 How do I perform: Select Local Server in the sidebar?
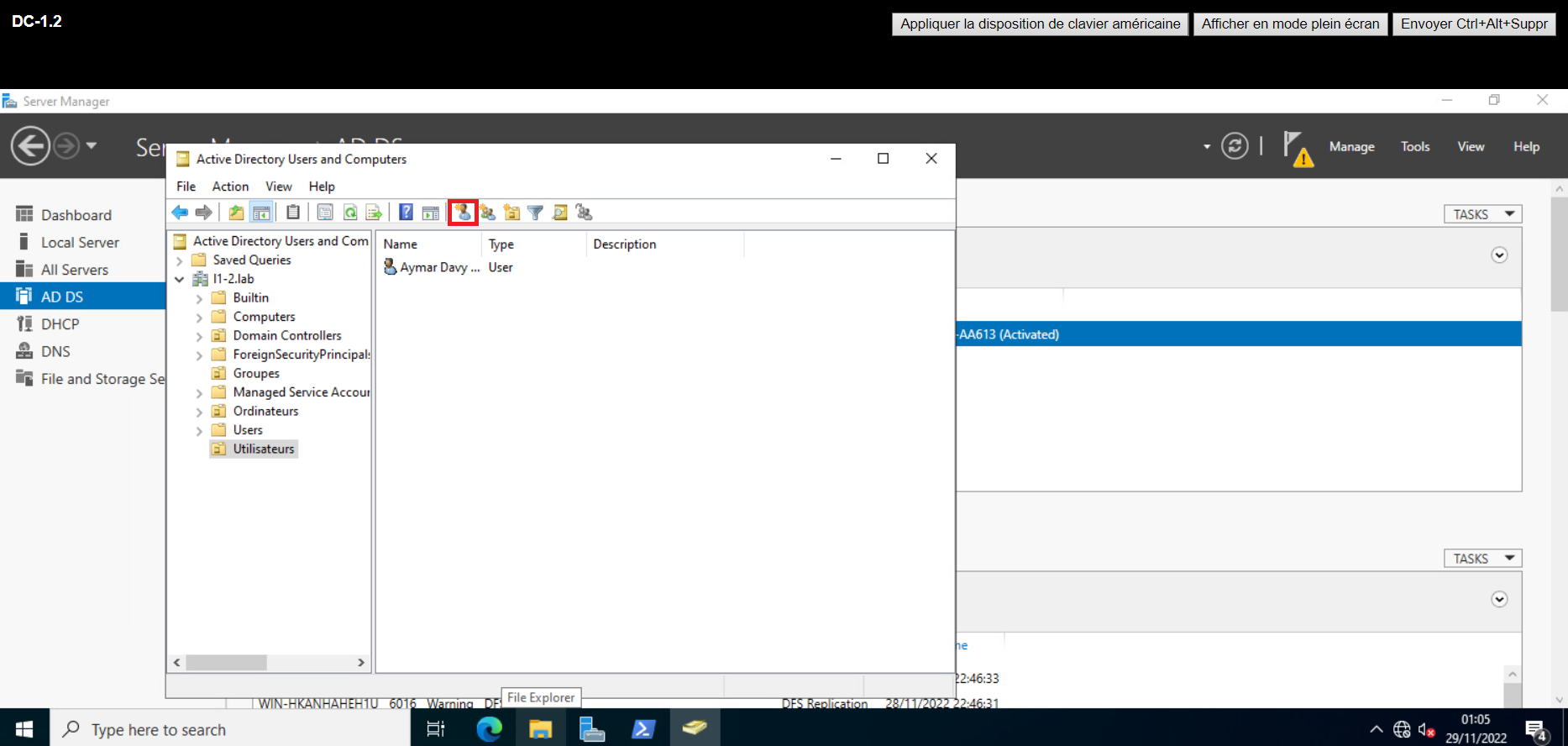pyautogui.click(x=82, y=242)
